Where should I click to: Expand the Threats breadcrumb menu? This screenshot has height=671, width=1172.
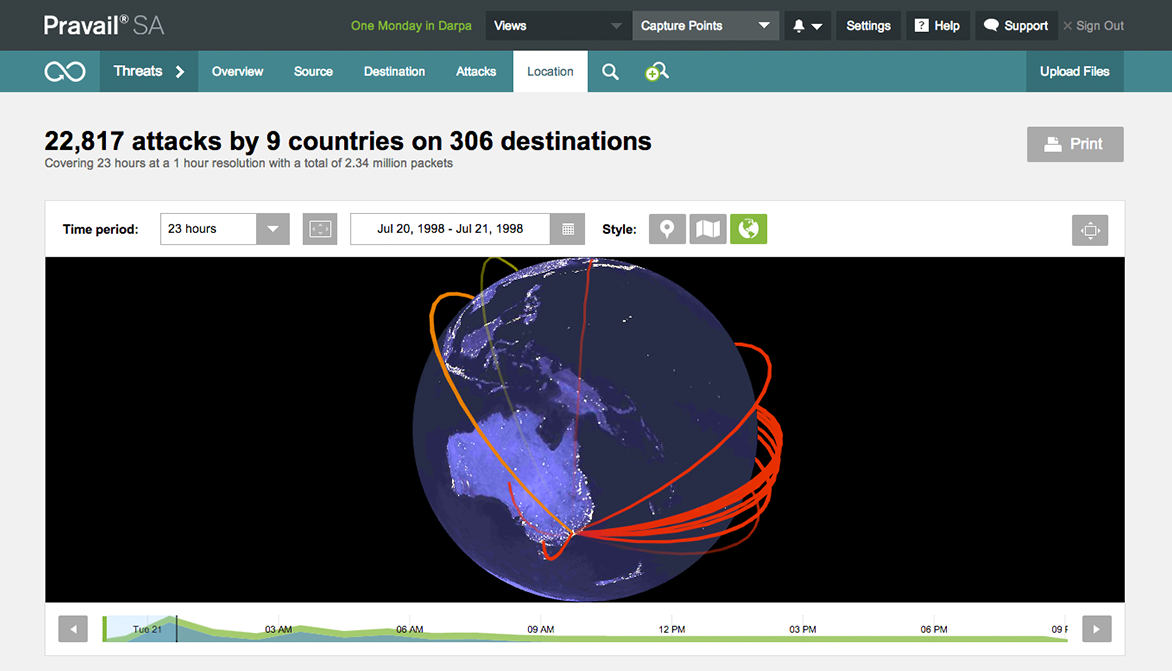tap(149, 72)
